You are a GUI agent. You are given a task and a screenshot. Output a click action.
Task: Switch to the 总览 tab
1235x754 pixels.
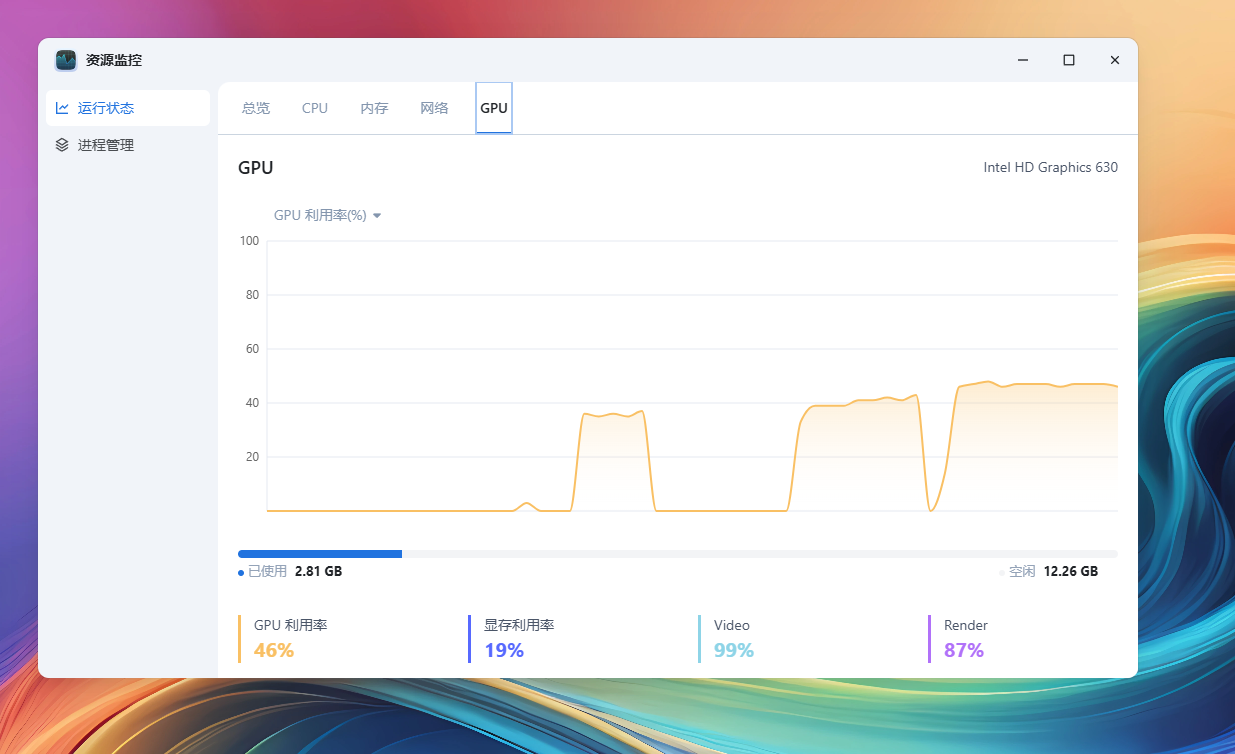(x=256, y=108)
